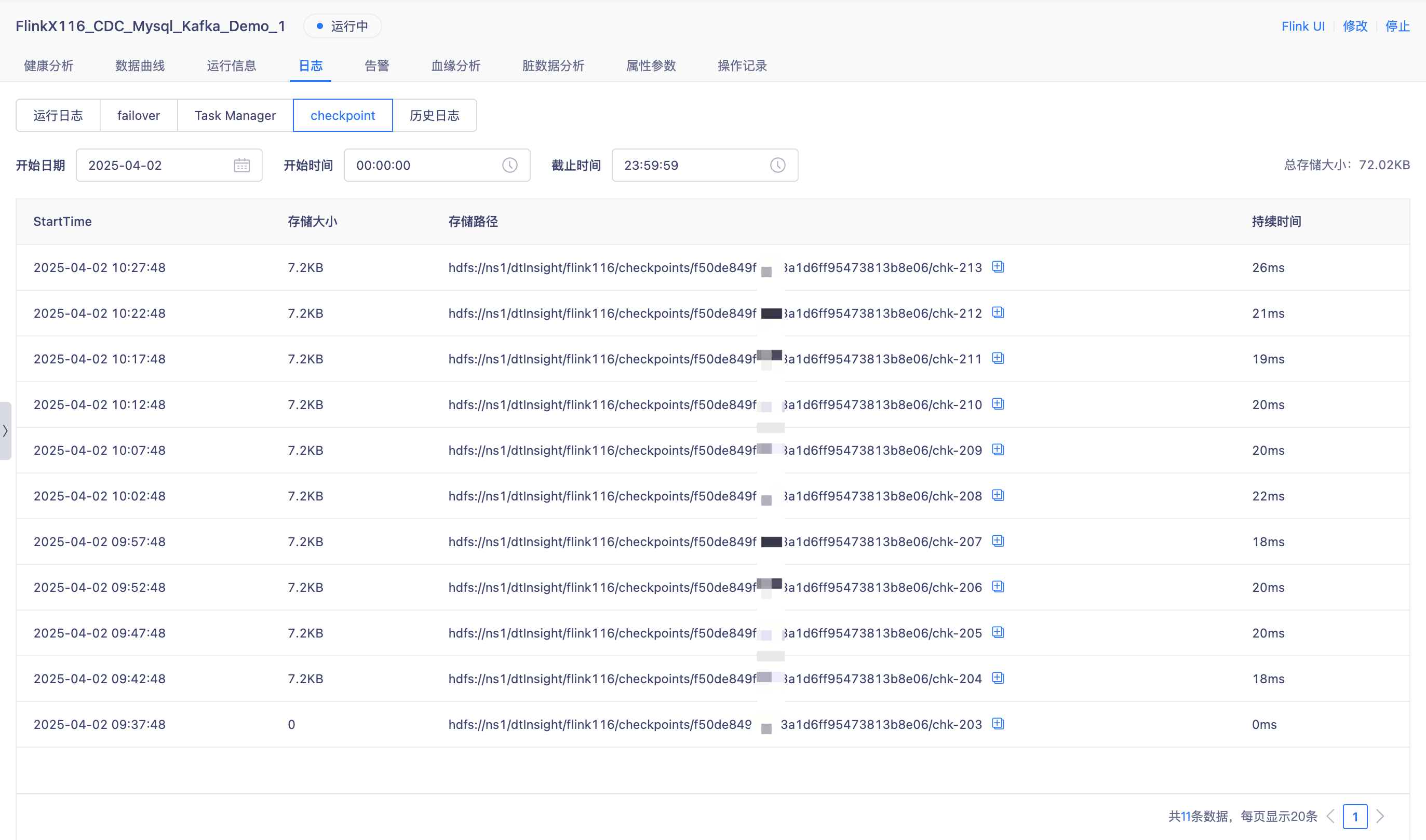The height and width of the screenshot is (840, 1426).
Task: Open the 操作记录 tab
Action: [x=742, y=65]
